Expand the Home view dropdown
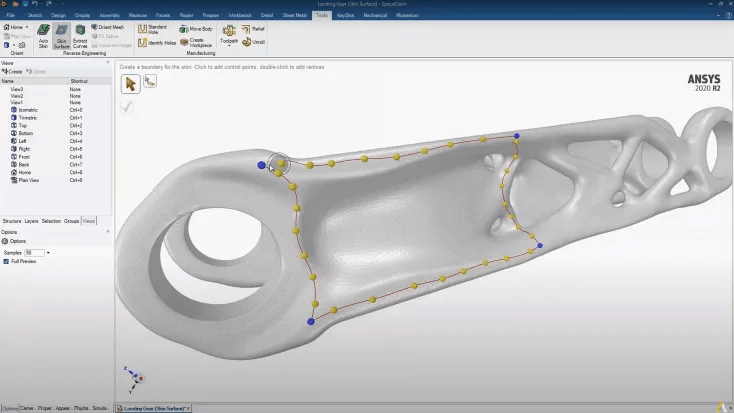 click(27, 27)
